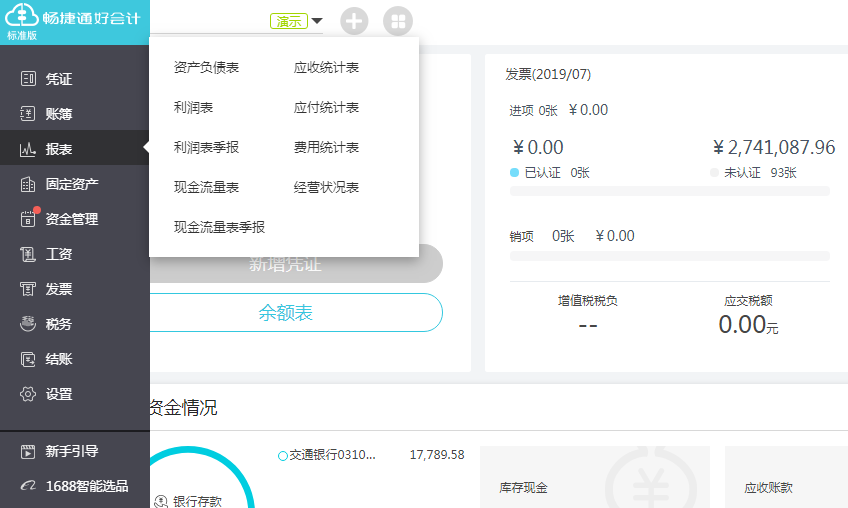Open the 税务 sidebar menu
Screen dimensions: 848x508
[x=75, y=324]
